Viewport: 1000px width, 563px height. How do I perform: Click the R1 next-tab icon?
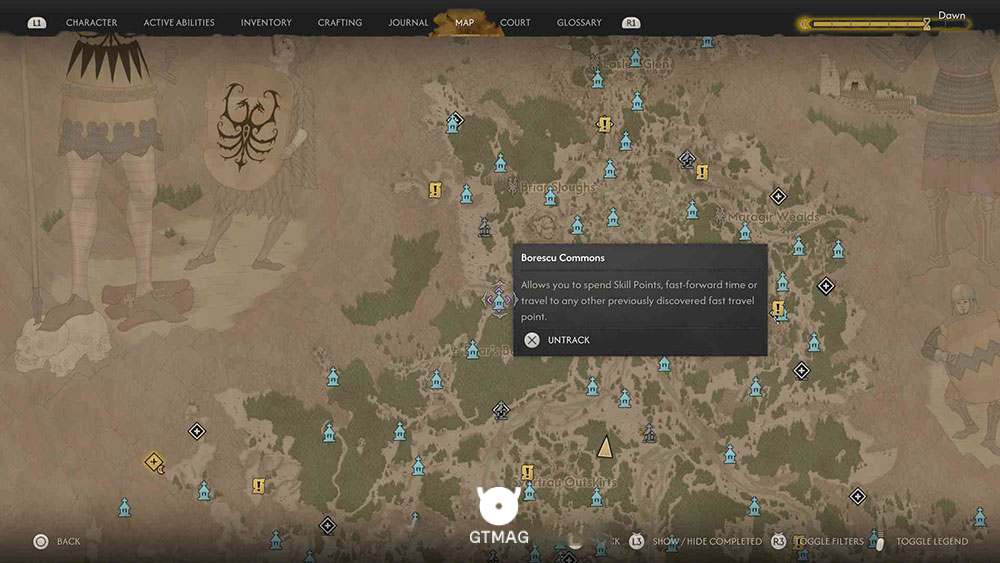pyautogui.click(x=631, y=23)
